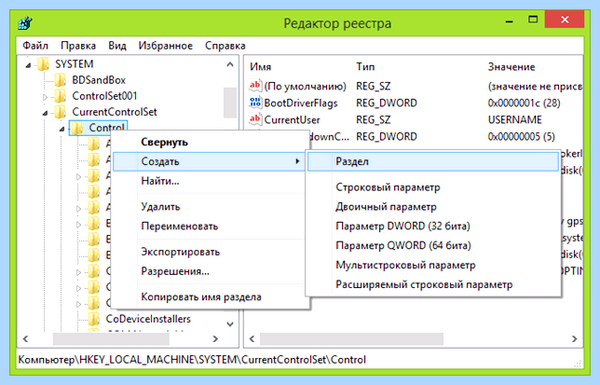The image size is (600, 385).
Task: Click the Имя column header
Action: coord(261,67)
